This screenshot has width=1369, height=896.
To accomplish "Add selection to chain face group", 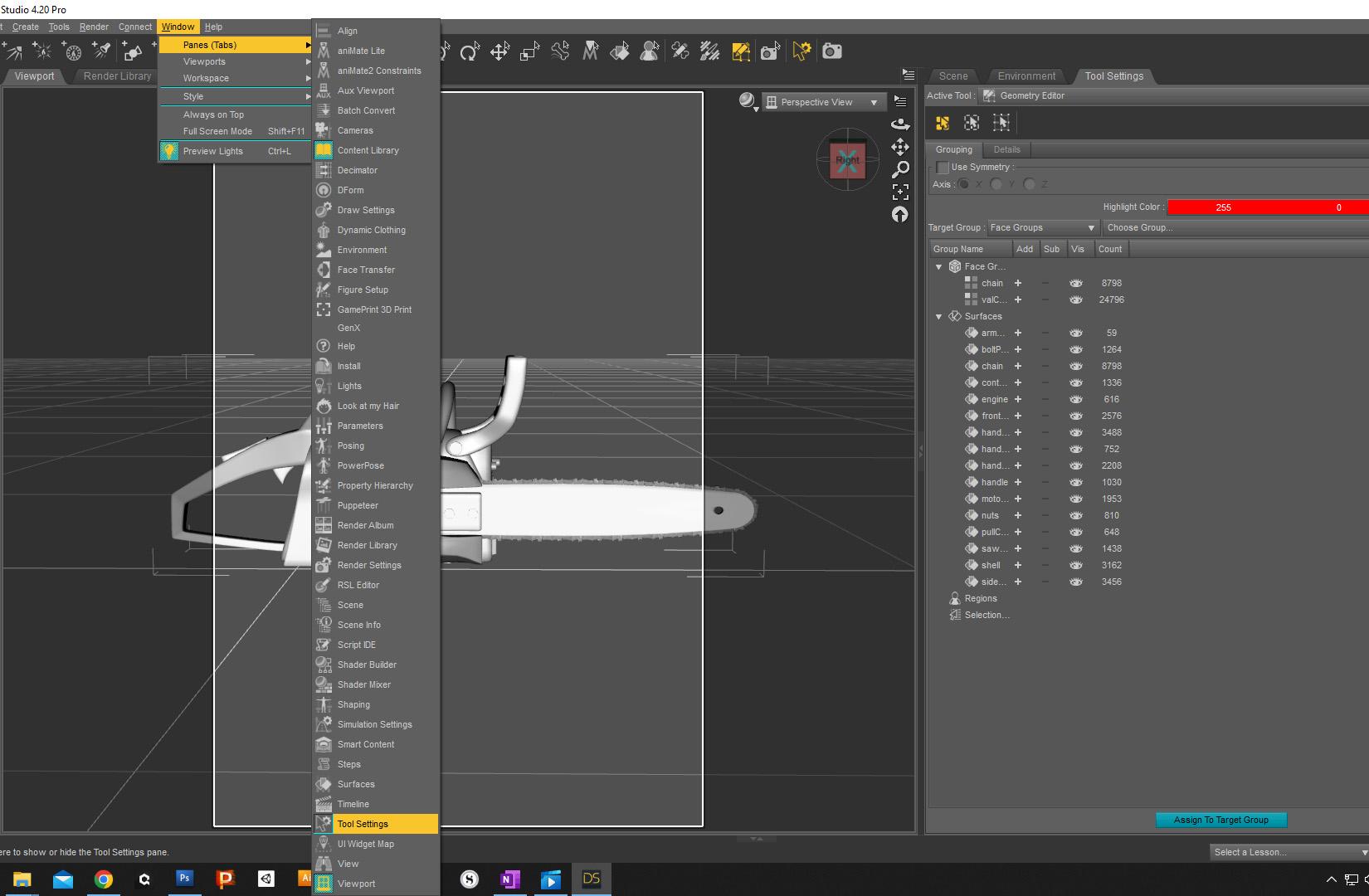I will [x=1018, y=283].
